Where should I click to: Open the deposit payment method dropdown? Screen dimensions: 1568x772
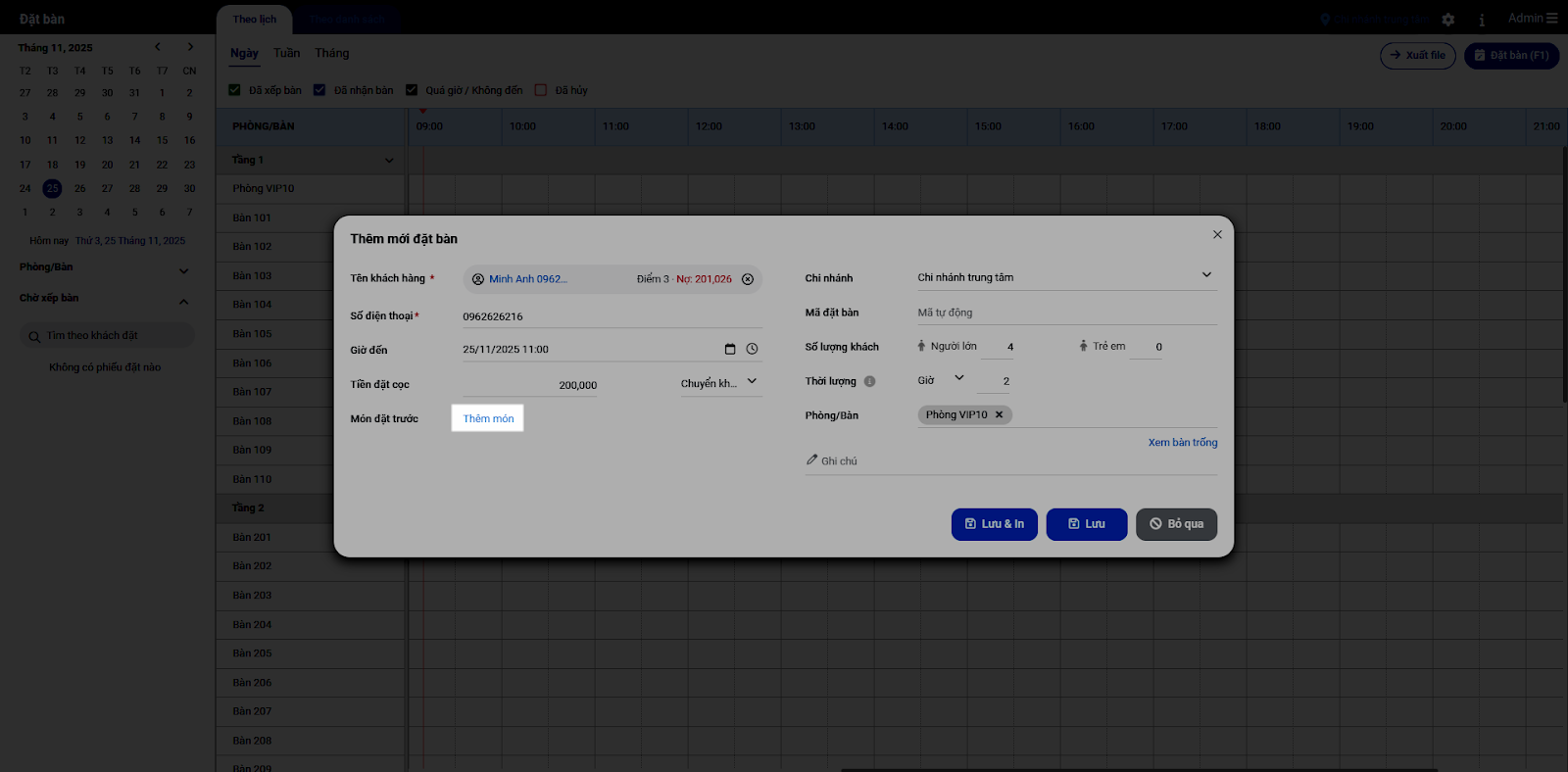point(720,382)
